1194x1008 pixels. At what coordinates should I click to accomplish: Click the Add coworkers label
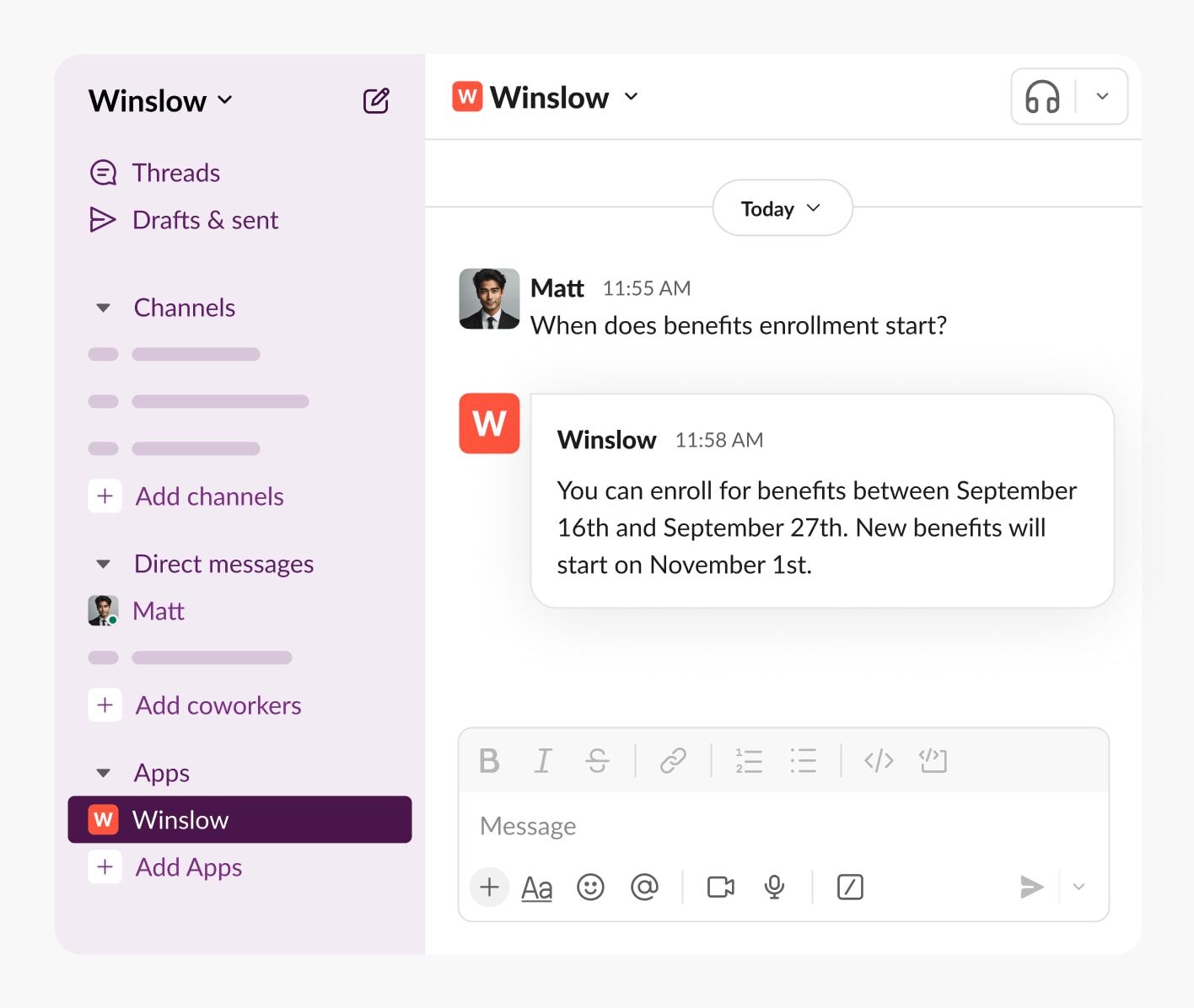click(x=218, y=705)
